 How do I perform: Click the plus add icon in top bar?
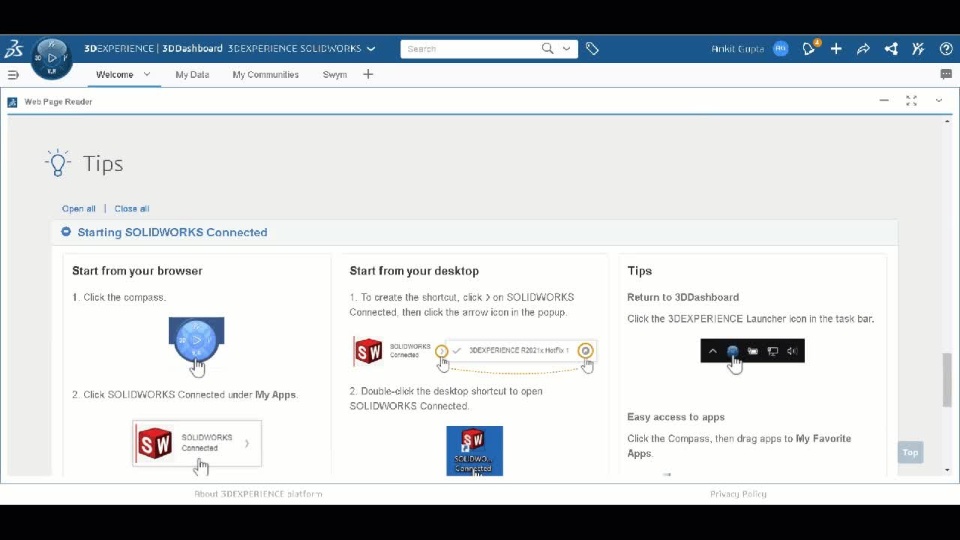coord(836,48)
